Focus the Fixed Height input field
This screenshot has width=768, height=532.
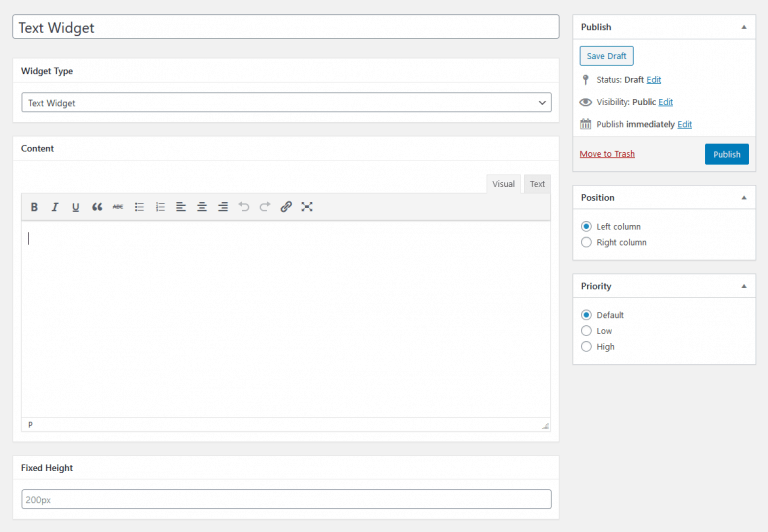coord(287,499)
